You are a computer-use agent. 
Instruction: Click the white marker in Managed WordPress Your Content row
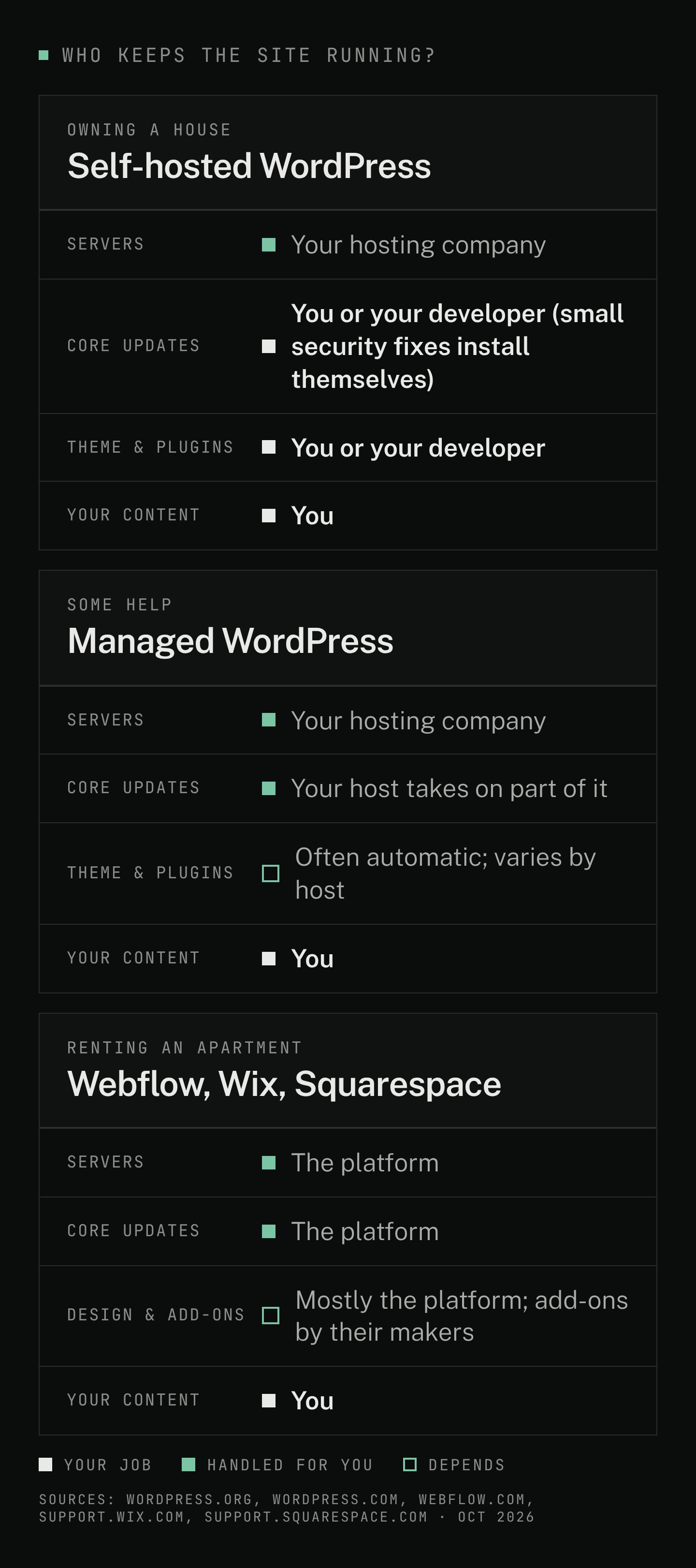click(x=268, y=959)
